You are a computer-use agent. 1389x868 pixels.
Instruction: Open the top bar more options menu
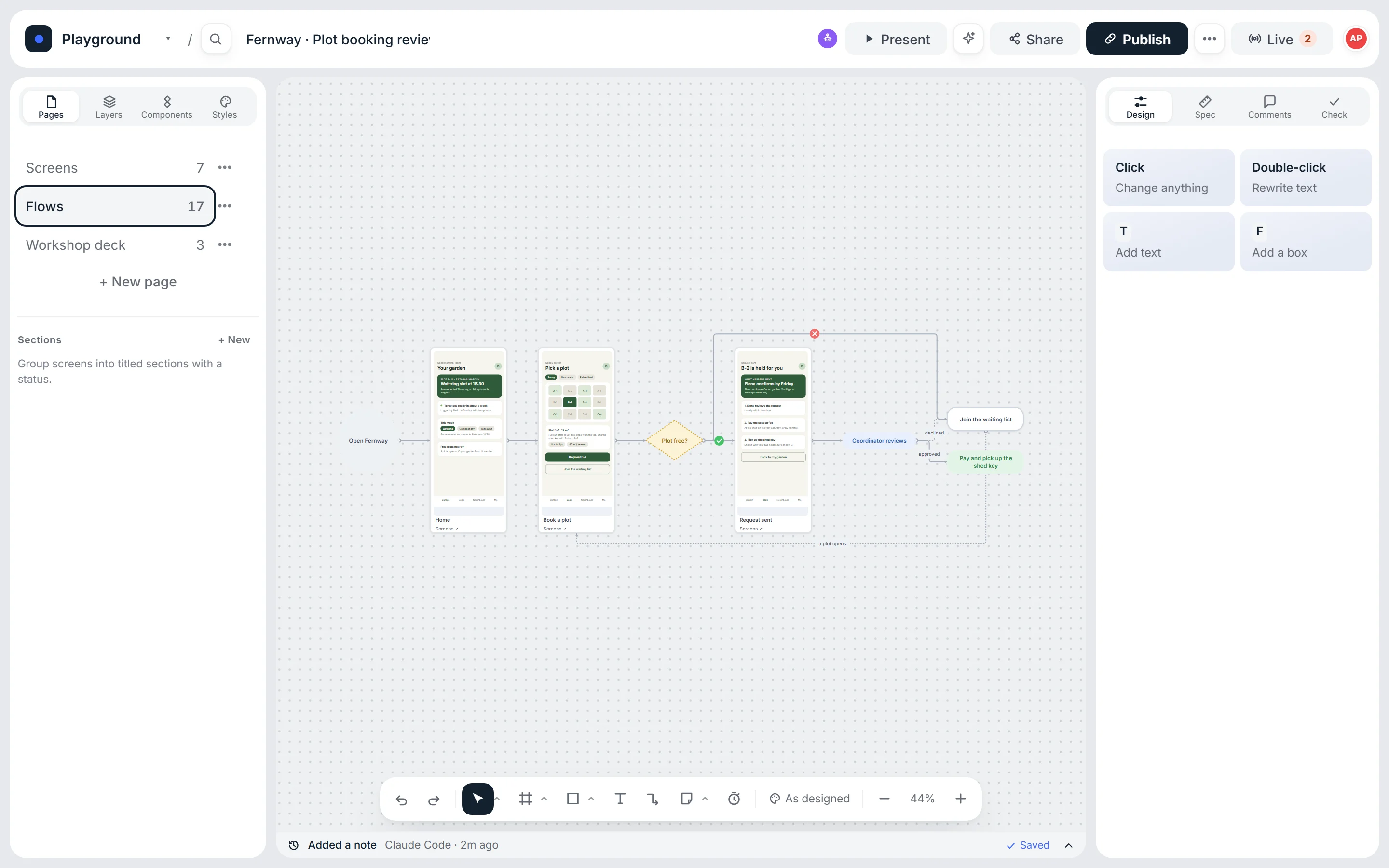[1210, 39]
